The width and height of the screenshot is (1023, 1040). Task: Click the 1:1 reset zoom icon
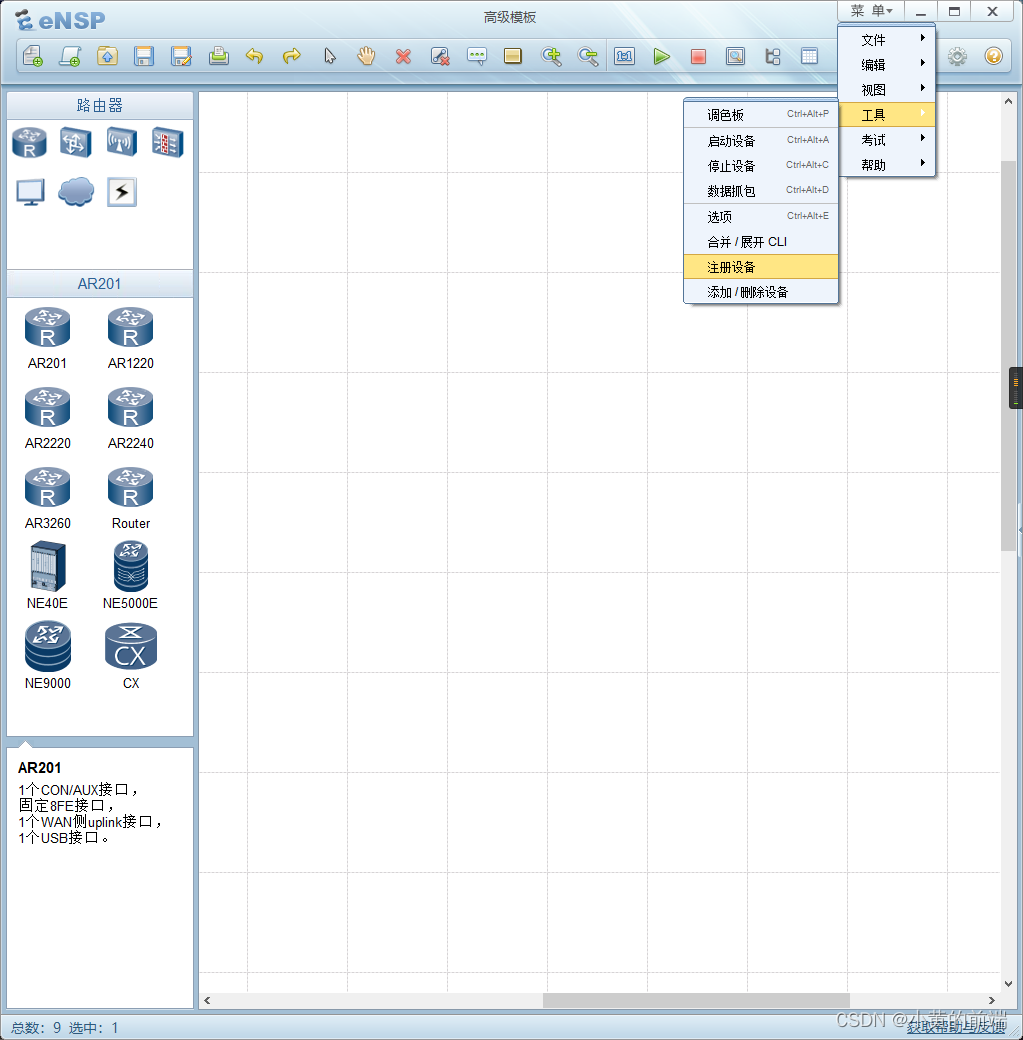625,56
